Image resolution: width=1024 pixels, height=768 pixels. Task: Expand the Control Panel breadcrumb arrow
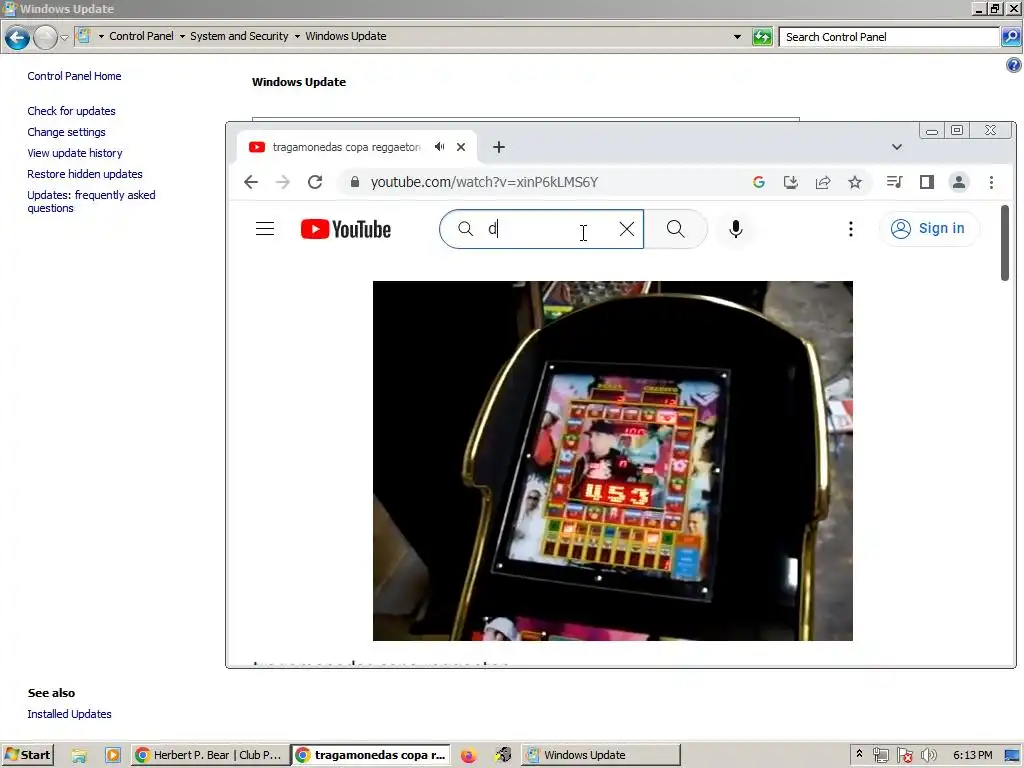coord(182,37)
